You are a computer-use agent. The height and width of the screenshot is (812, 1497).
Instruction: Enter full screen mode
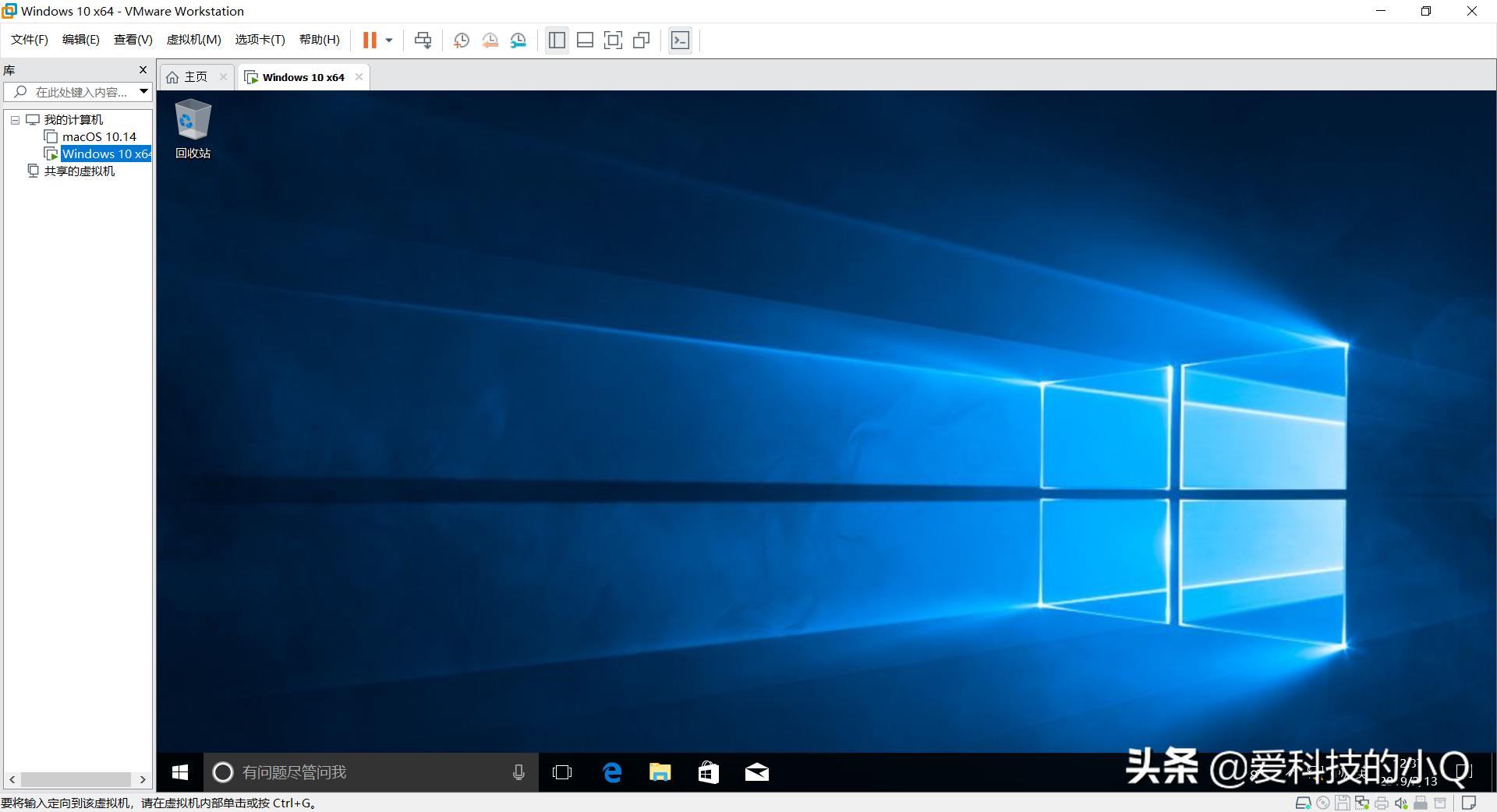(614, 40)
